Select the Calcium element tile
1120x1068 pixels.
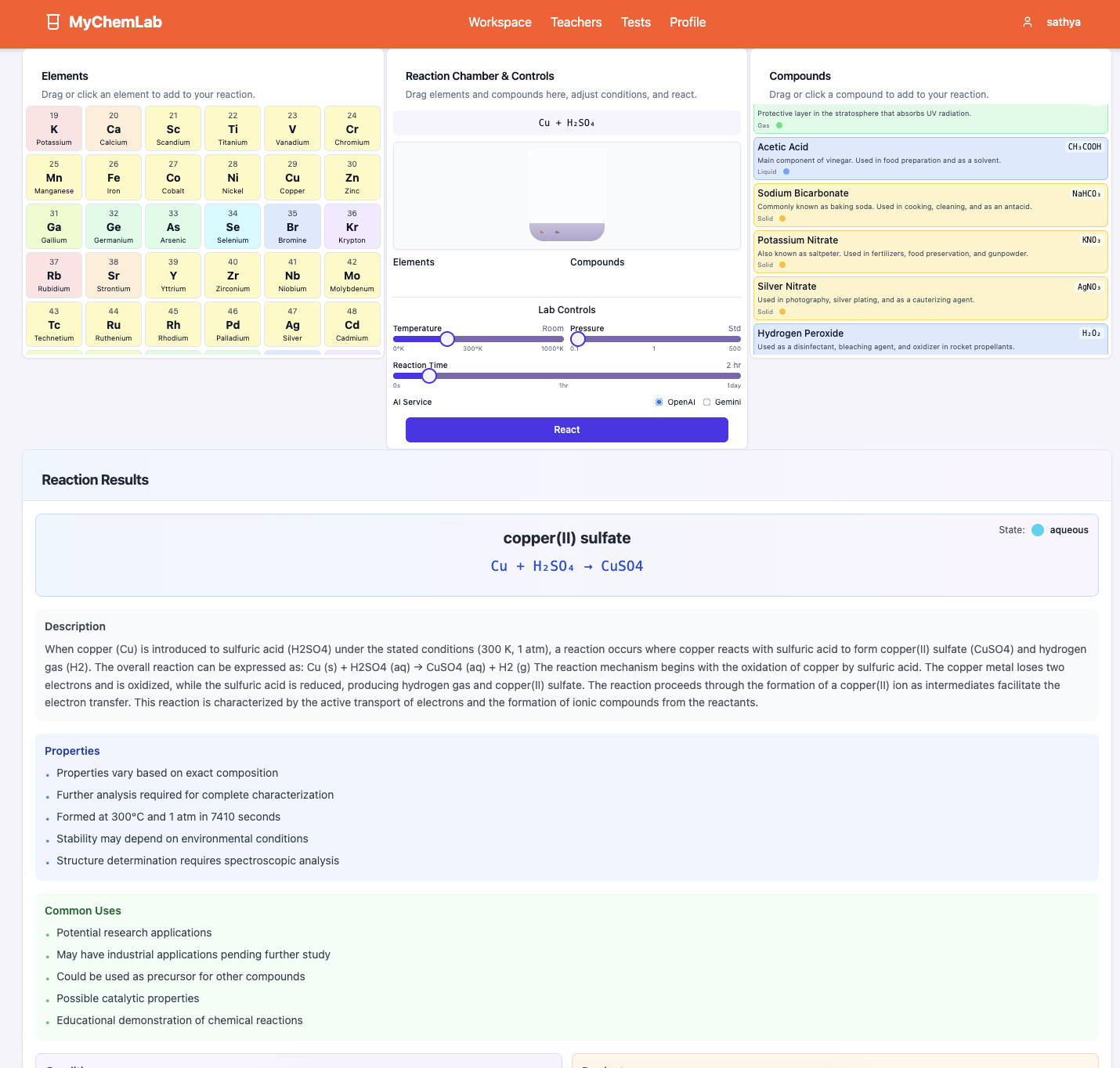coord(114,128)
